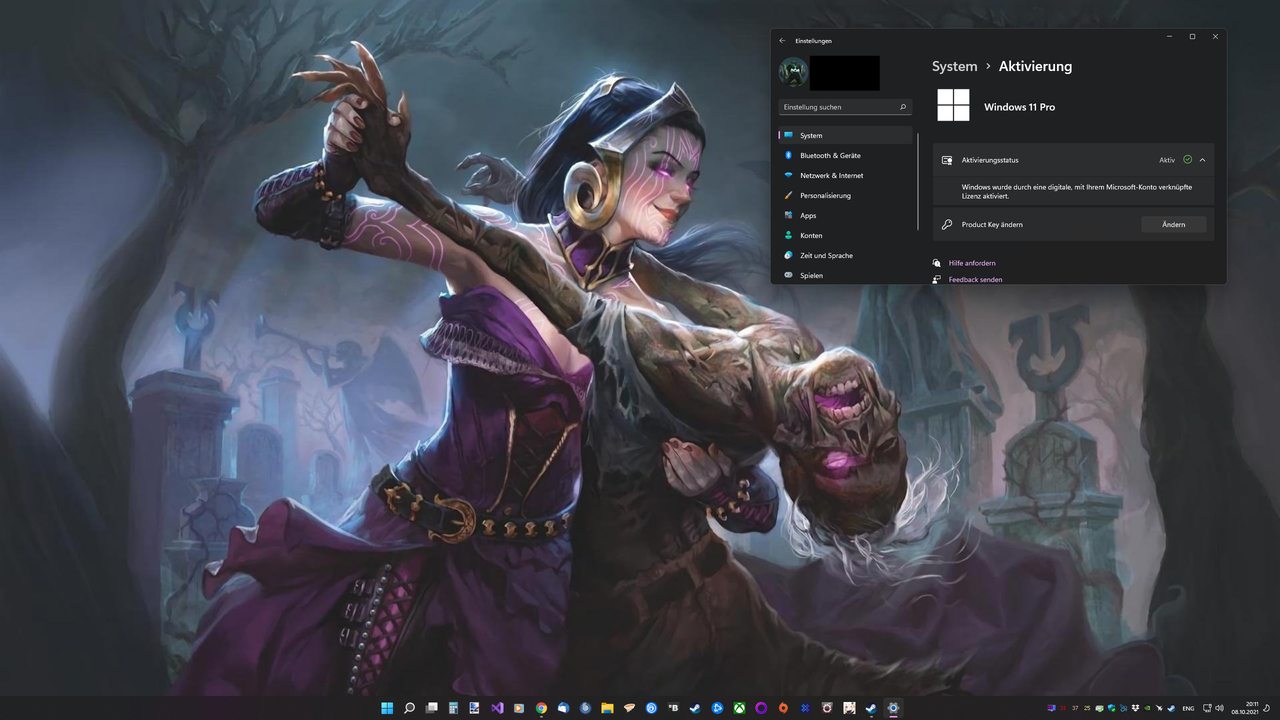Open Bluetooth & Geräte settings

(x=845, y=155)
